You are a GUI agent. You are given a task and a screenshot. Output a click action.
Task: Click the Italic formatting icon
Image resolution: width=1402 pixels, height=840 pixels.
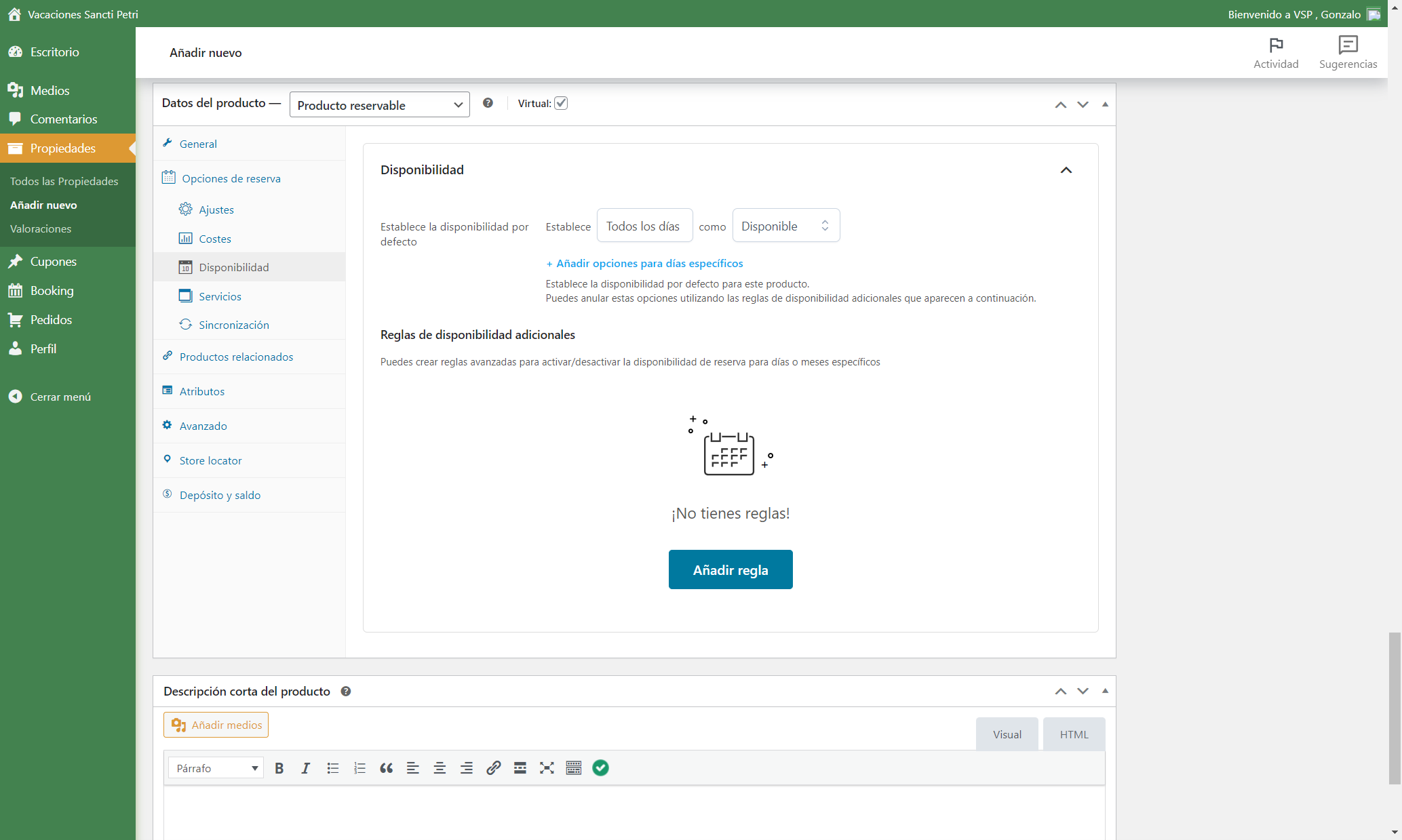[x=306, y=768]
